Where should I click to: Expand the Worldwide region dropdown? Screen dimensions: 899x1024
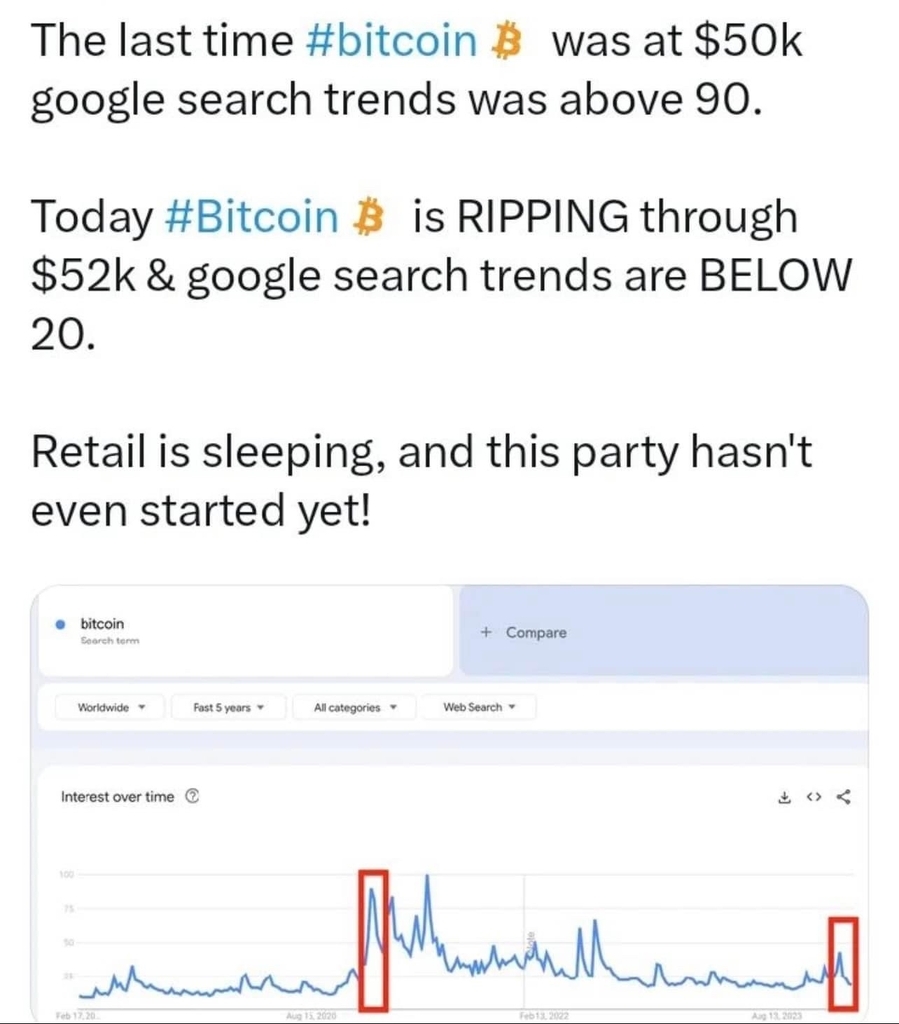[x=110, y=707]
